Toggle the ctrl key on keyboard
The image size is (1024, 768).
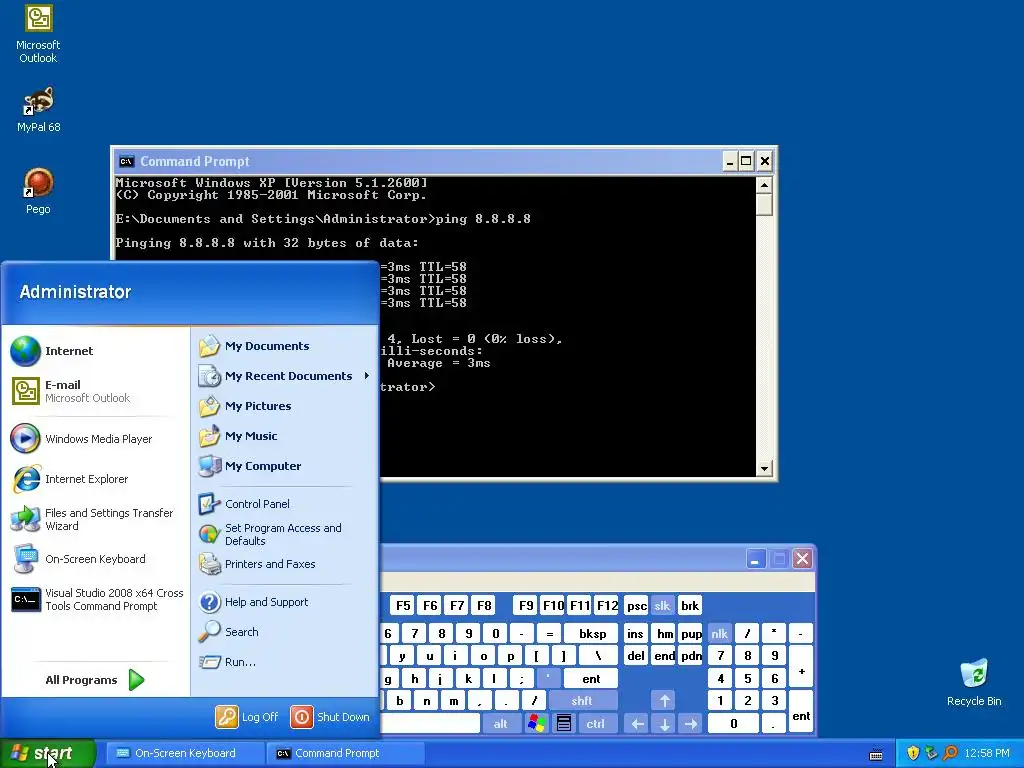coord(595,724)
